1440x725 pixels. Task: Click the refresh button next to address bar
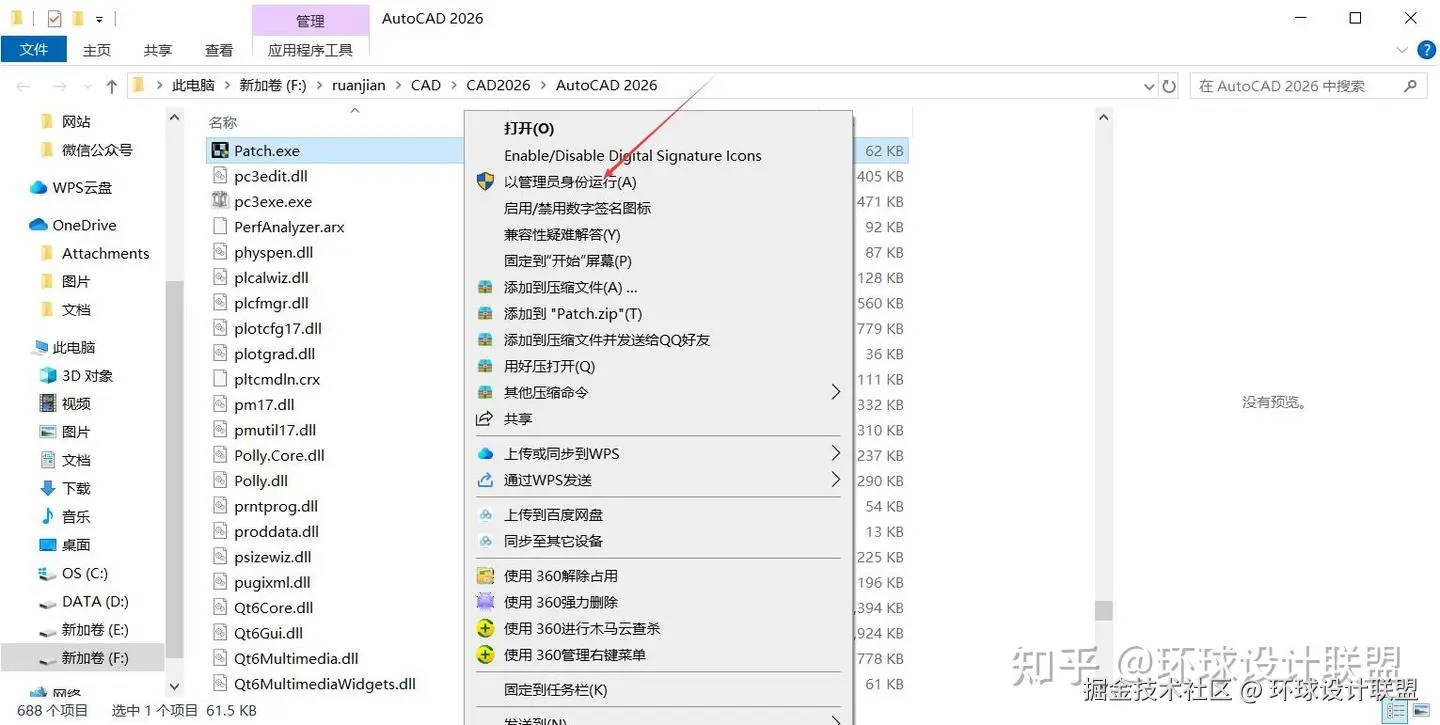pyautogui.click(x=1169, y=86)
